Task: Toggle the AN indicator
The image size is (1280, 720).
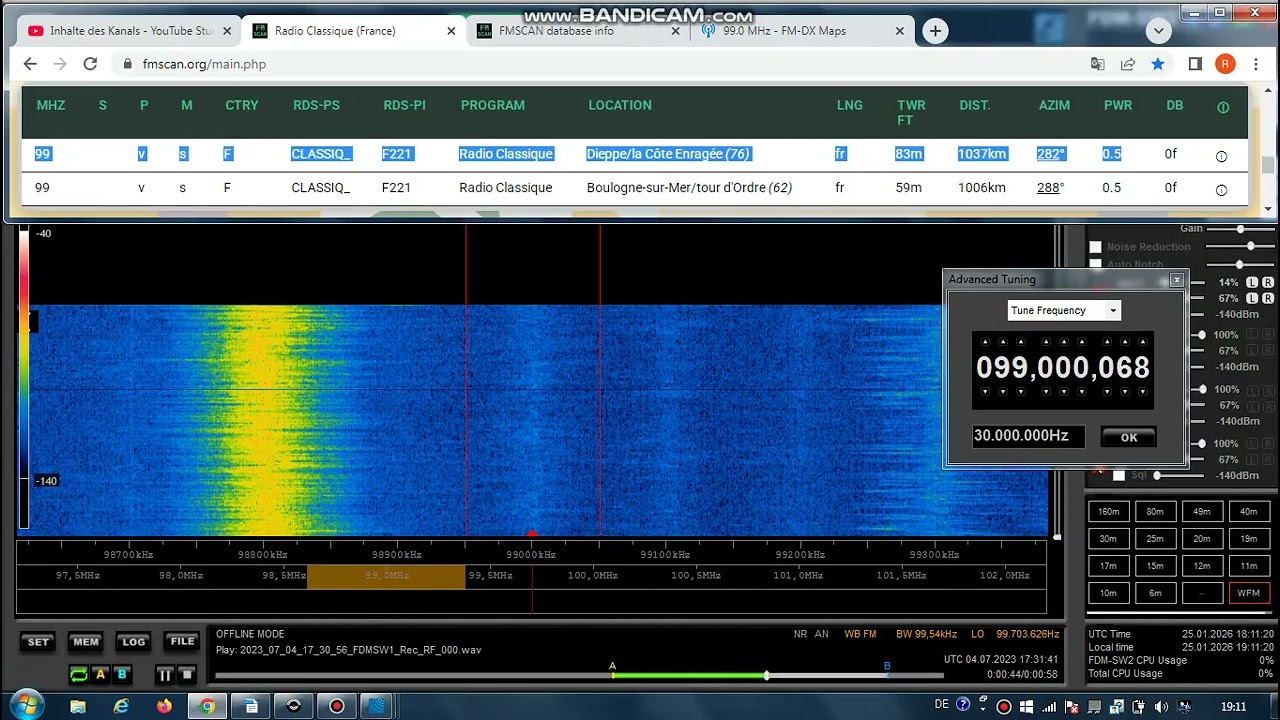Action: point(821,634)
